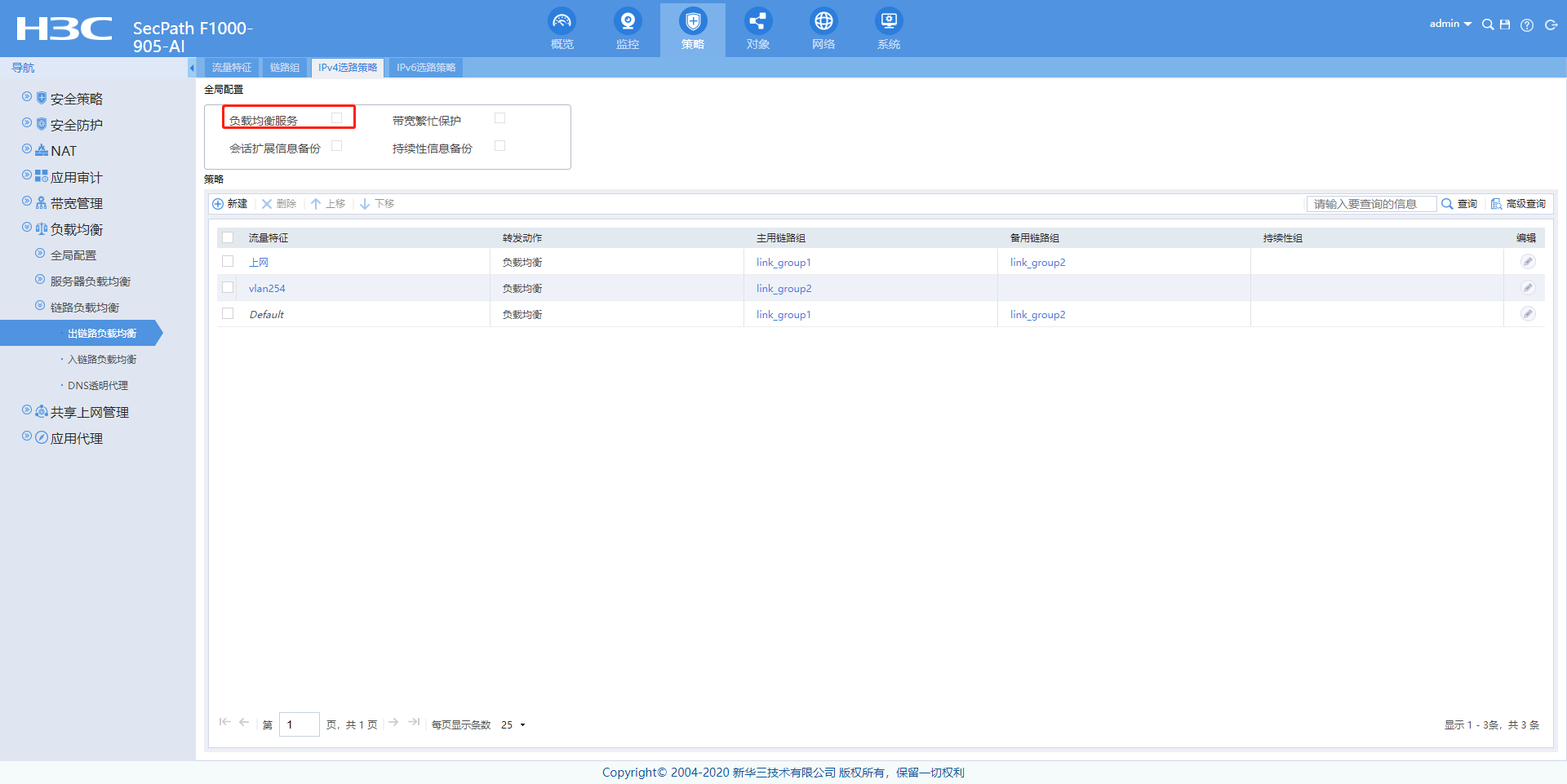Check the select-all checkbox in table header
Image resolution: width=1567 pixels, height=784 pixels.
[228, 237]
